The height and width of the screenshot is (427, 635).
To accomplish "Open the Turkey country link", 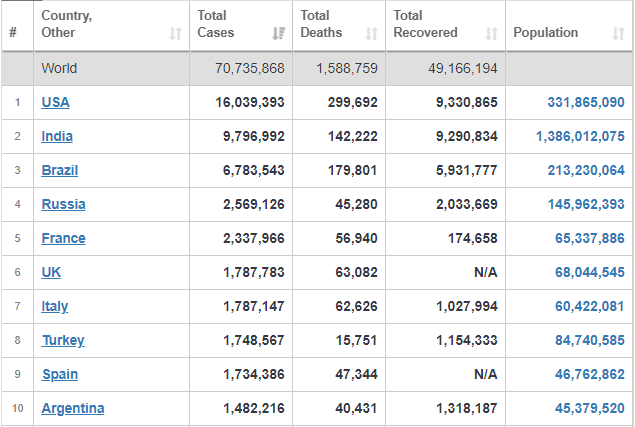I will coord(63,340).
